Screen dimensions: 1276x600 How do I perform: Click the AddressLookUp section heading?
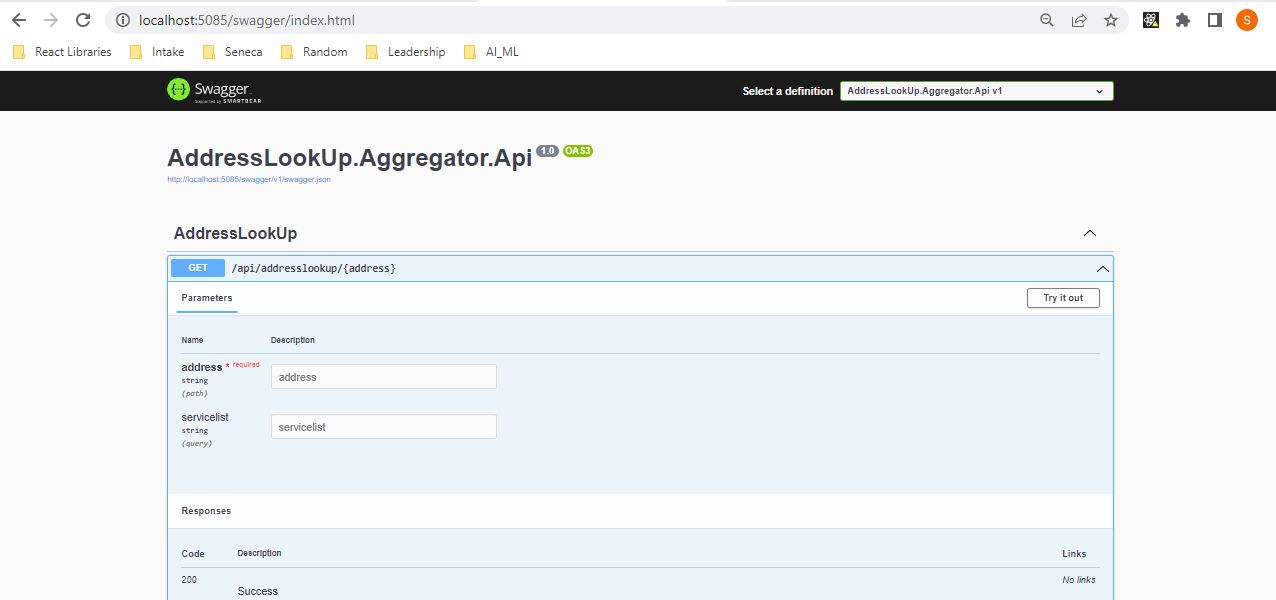tap(235, 233)
